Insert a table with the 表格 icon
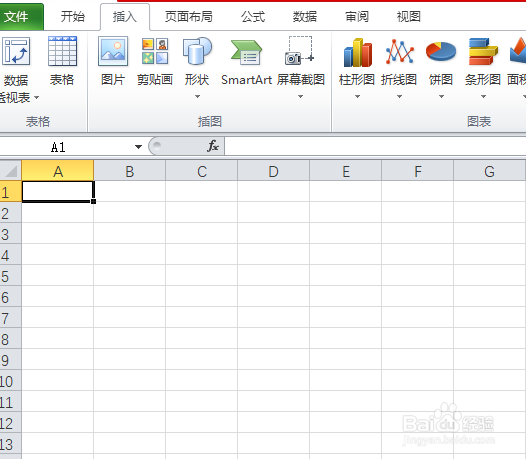 62,51
